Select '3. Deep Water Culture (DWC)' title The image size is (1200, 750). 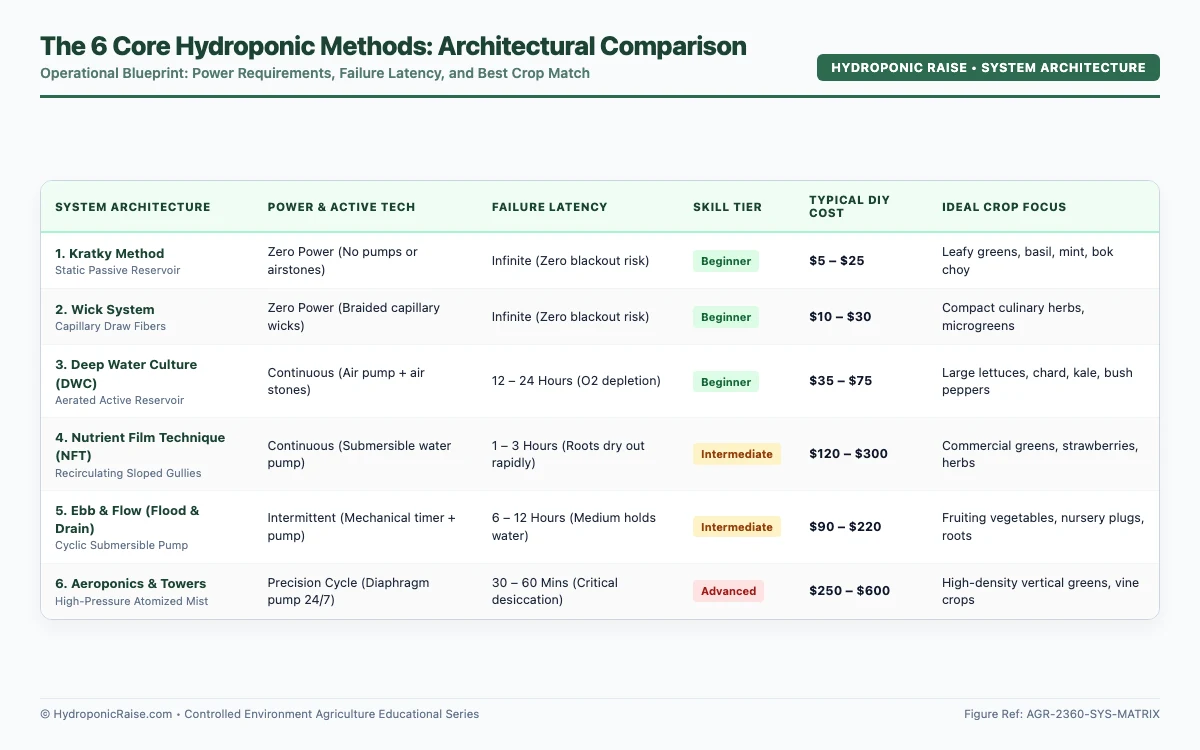coord(126,373)
